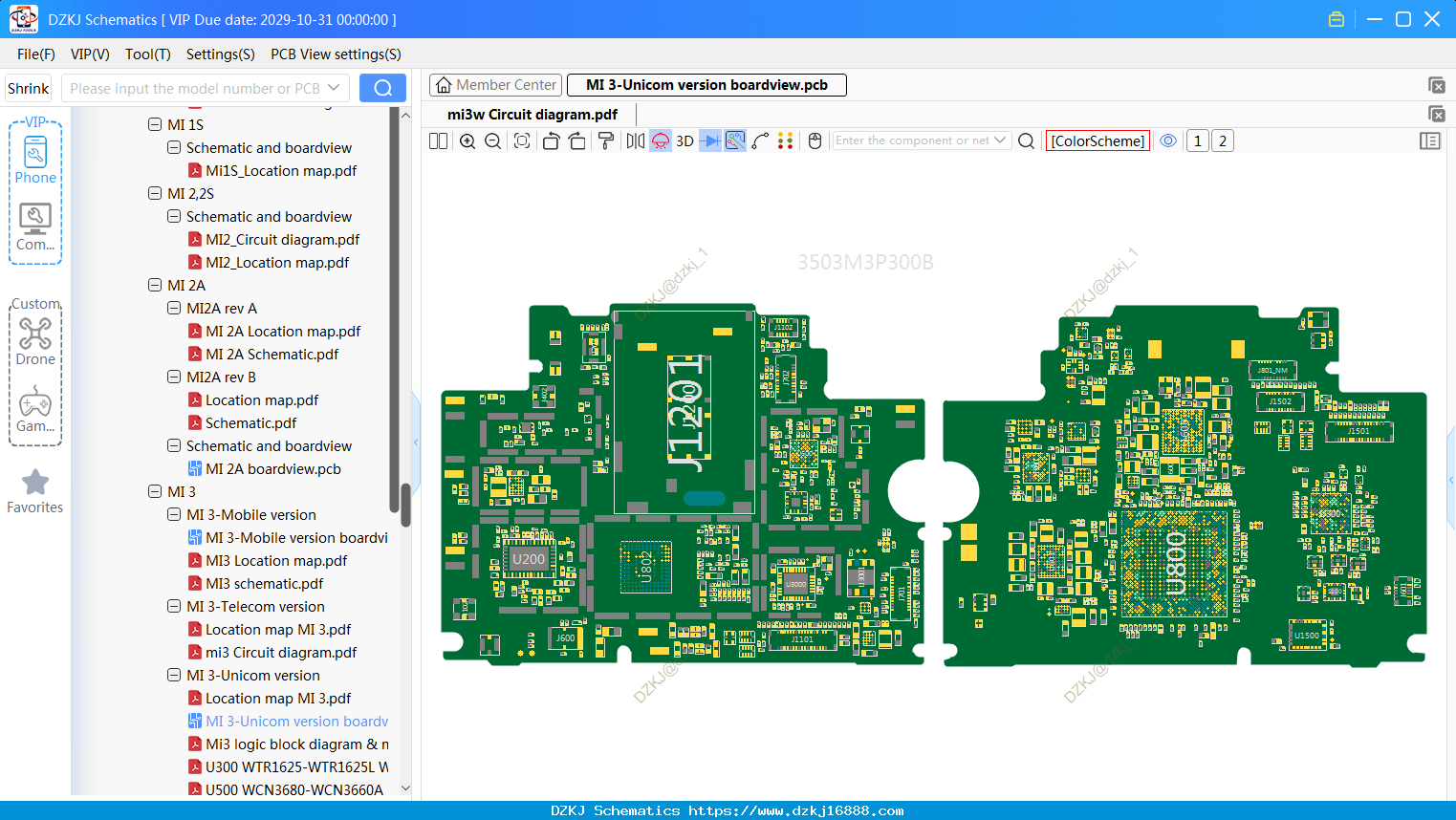Select the paint roller tool
Screen dimensions: 1456x820
point(606,140)
